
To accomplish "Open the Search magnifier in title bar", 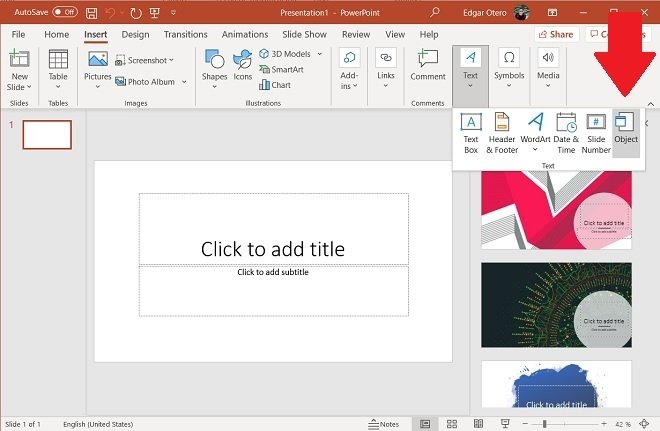I will [435, 12].
